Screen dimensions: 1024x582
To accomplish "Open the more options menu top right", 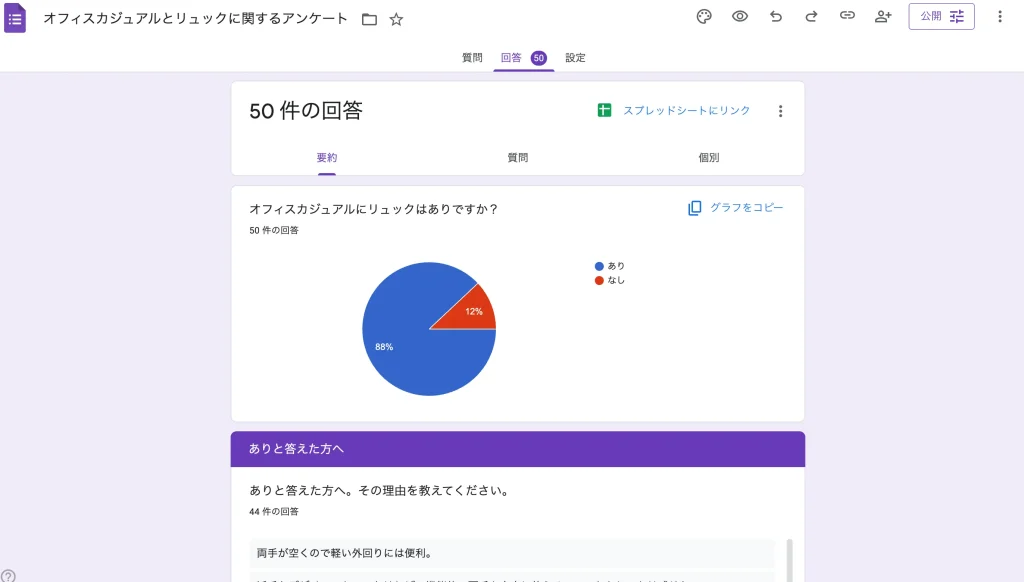I will [x=999, y=16].
